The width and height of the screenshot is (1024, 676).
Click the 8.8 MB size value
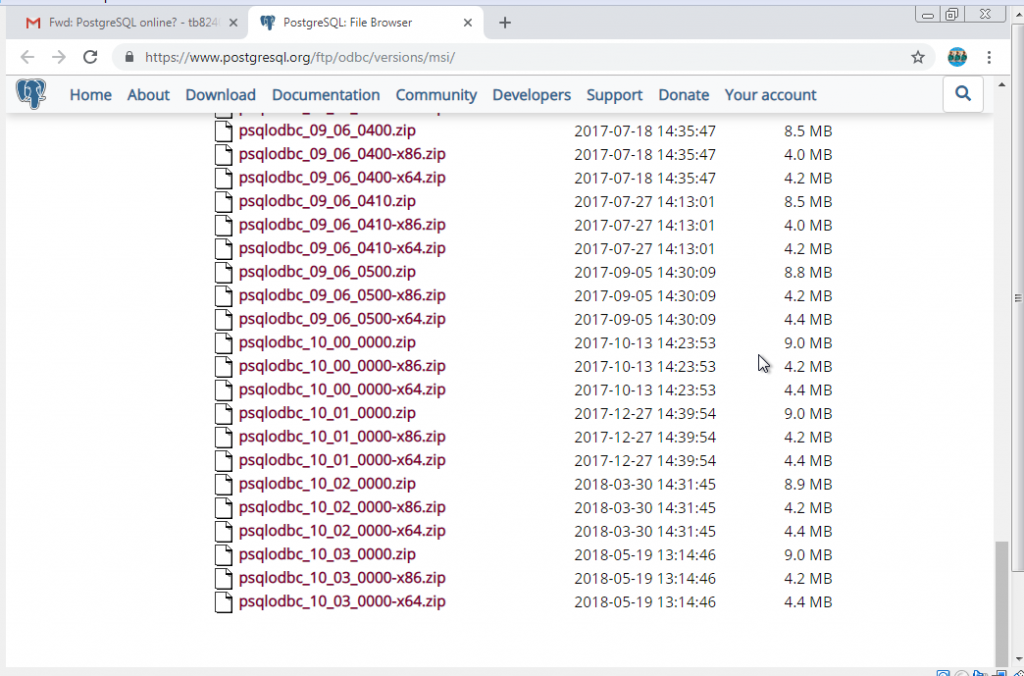(x=808, y=272)
